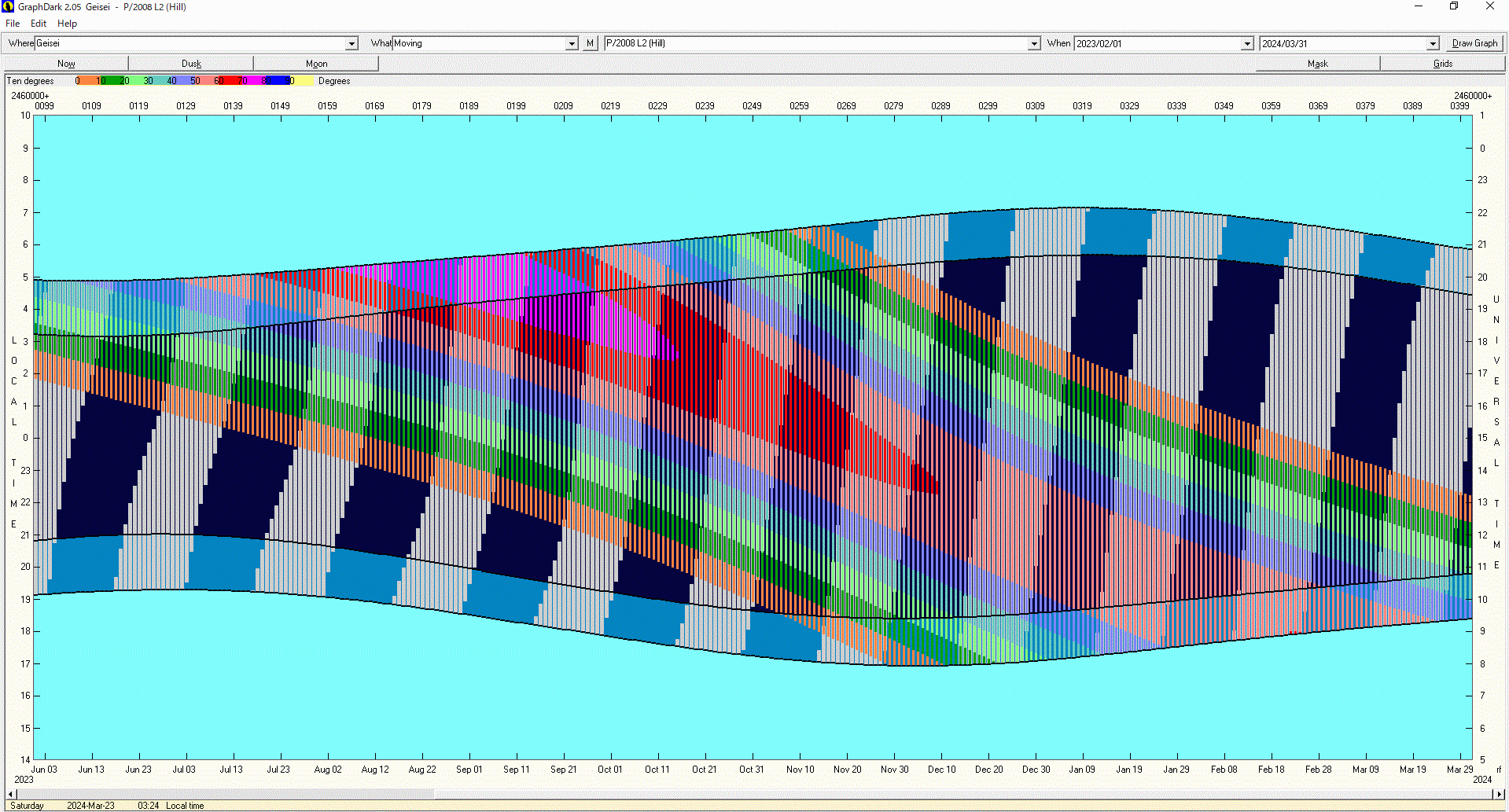
Task: Open the Help menu
Action: (68, 24)
